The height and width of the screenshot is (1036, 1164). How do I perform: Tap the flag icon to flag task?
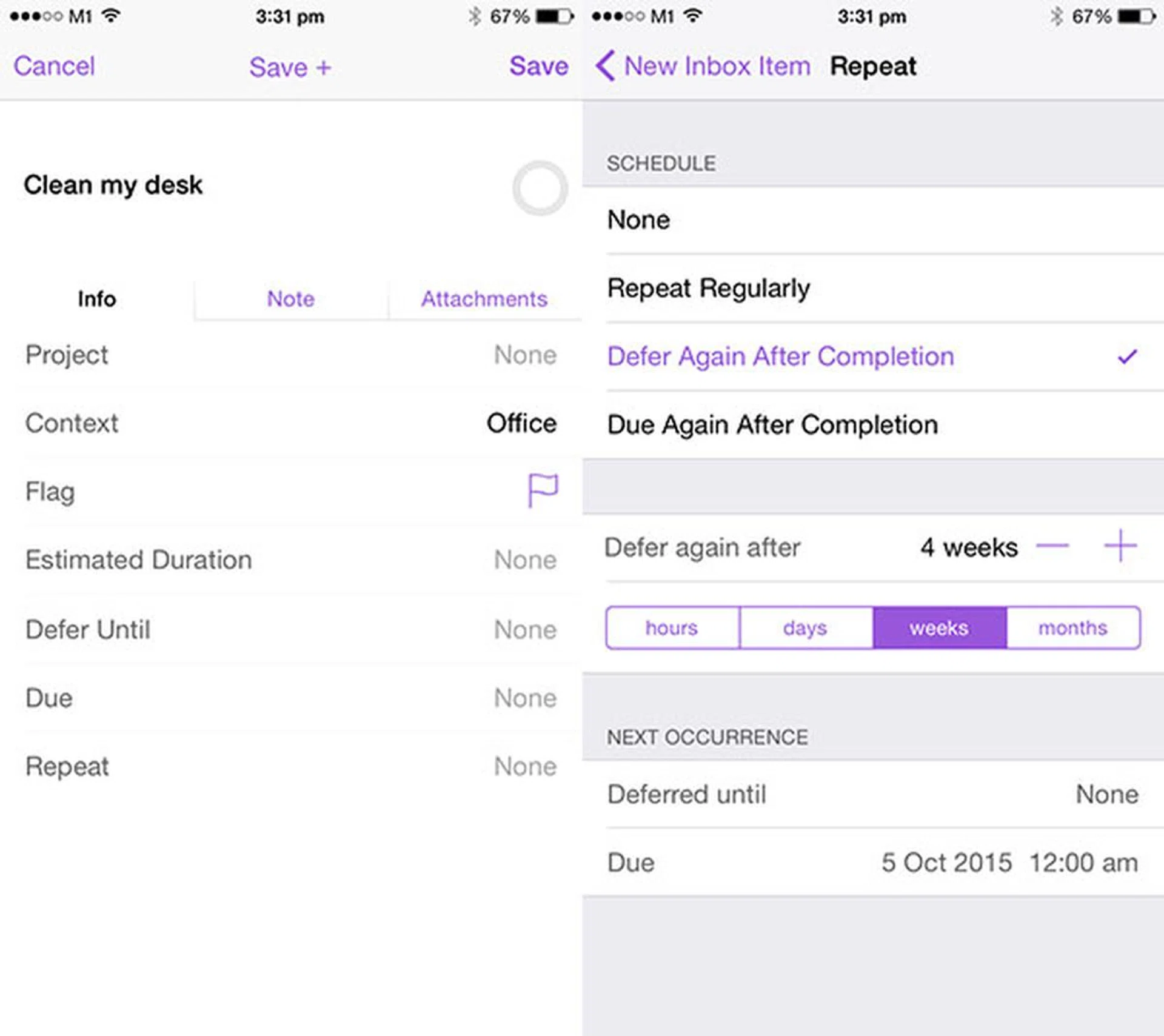[x=542, y=490]
